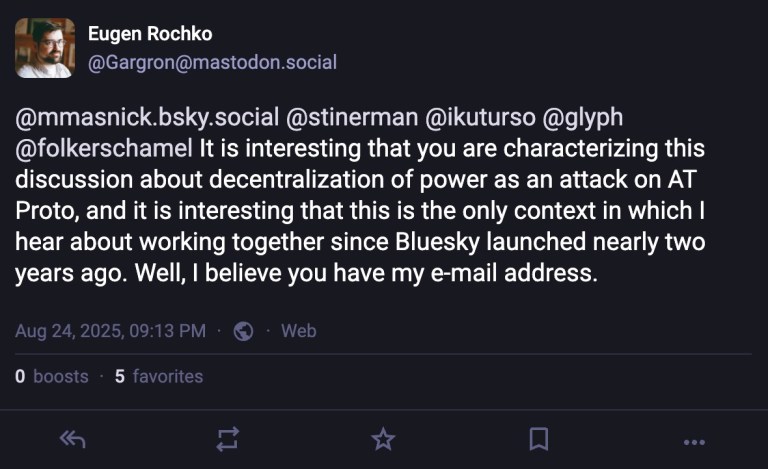Click the Aug 24, 2025 timestamp

click(x=110, y=331)
